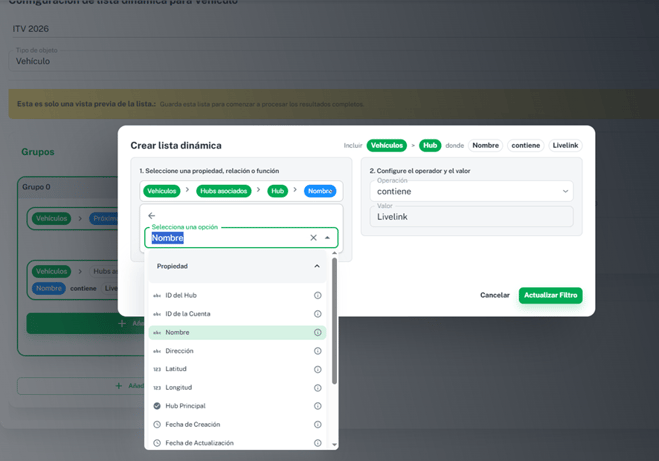Click info icon next to Fecha de Creación
659x461 pixels.
pyautogui.click(x=318, y=425)
